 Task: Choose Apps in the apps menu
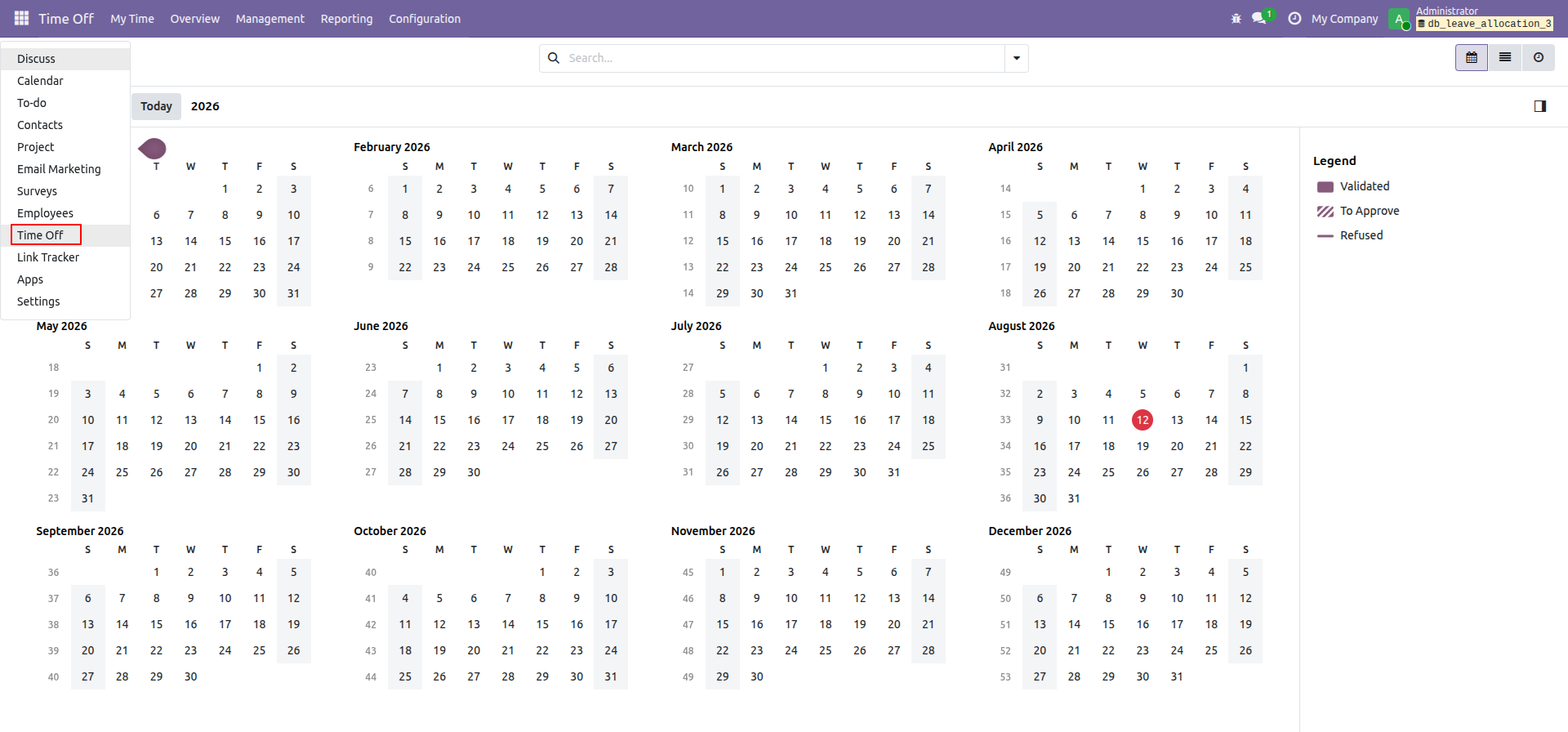[65, 279]
